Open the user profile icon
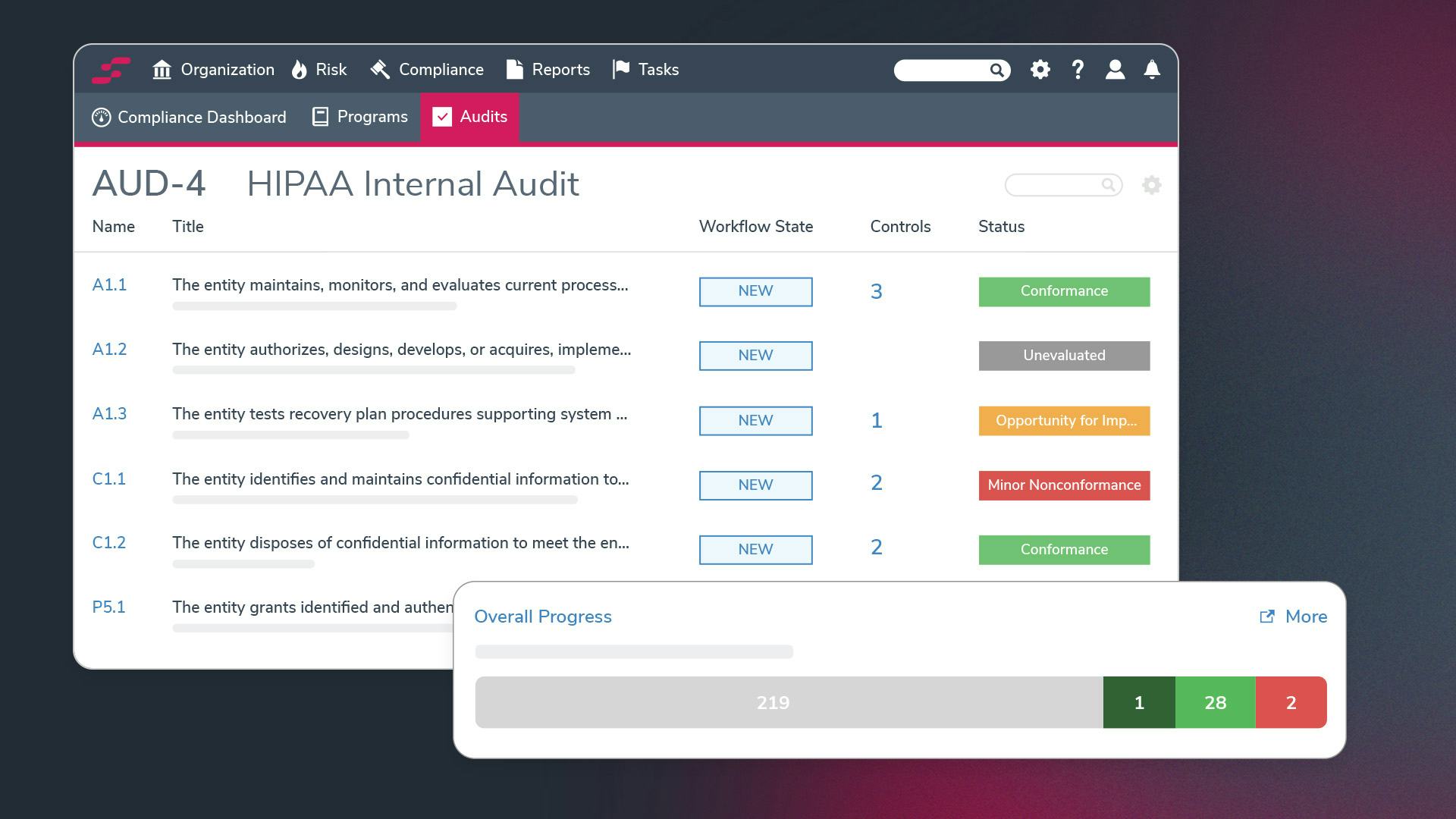 [1114, 70]
